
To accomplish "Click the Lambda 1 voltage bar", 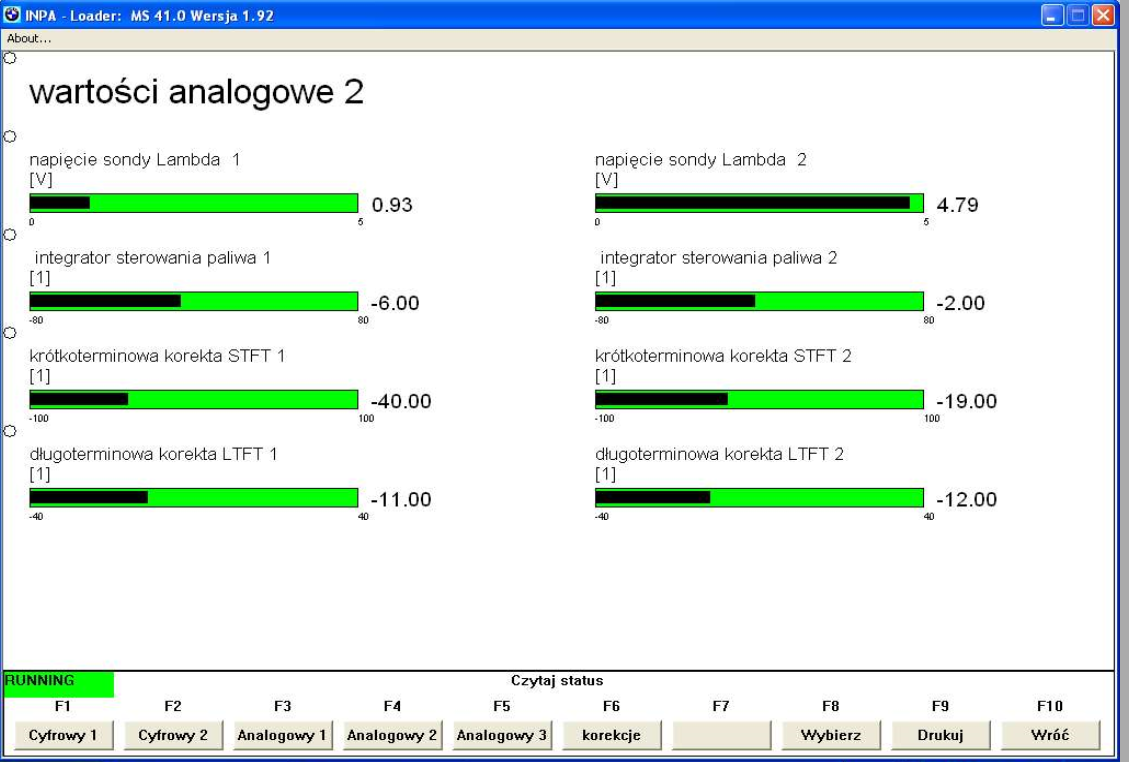I will (x=194, y=203).
